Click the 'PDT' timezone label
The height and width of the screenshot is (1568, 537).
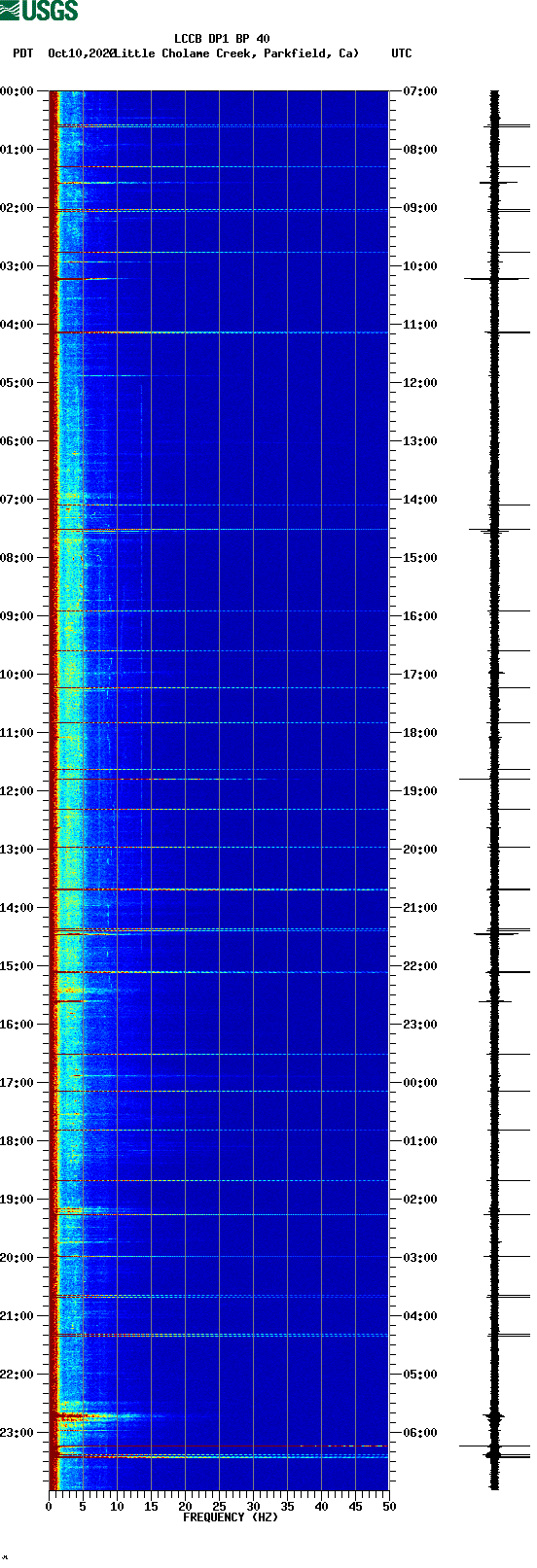[23, 53]
